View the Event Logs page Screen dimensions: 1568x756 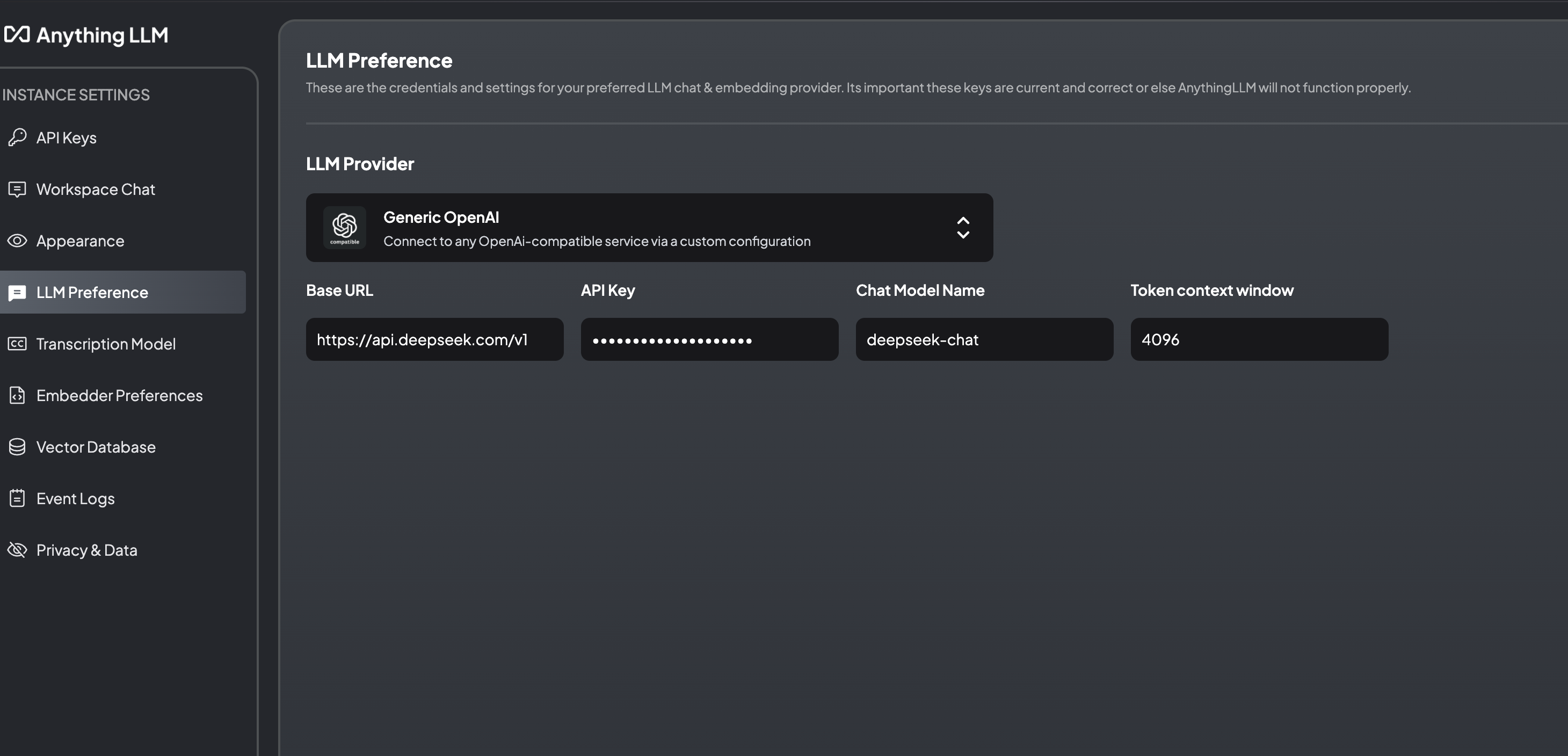123,498
